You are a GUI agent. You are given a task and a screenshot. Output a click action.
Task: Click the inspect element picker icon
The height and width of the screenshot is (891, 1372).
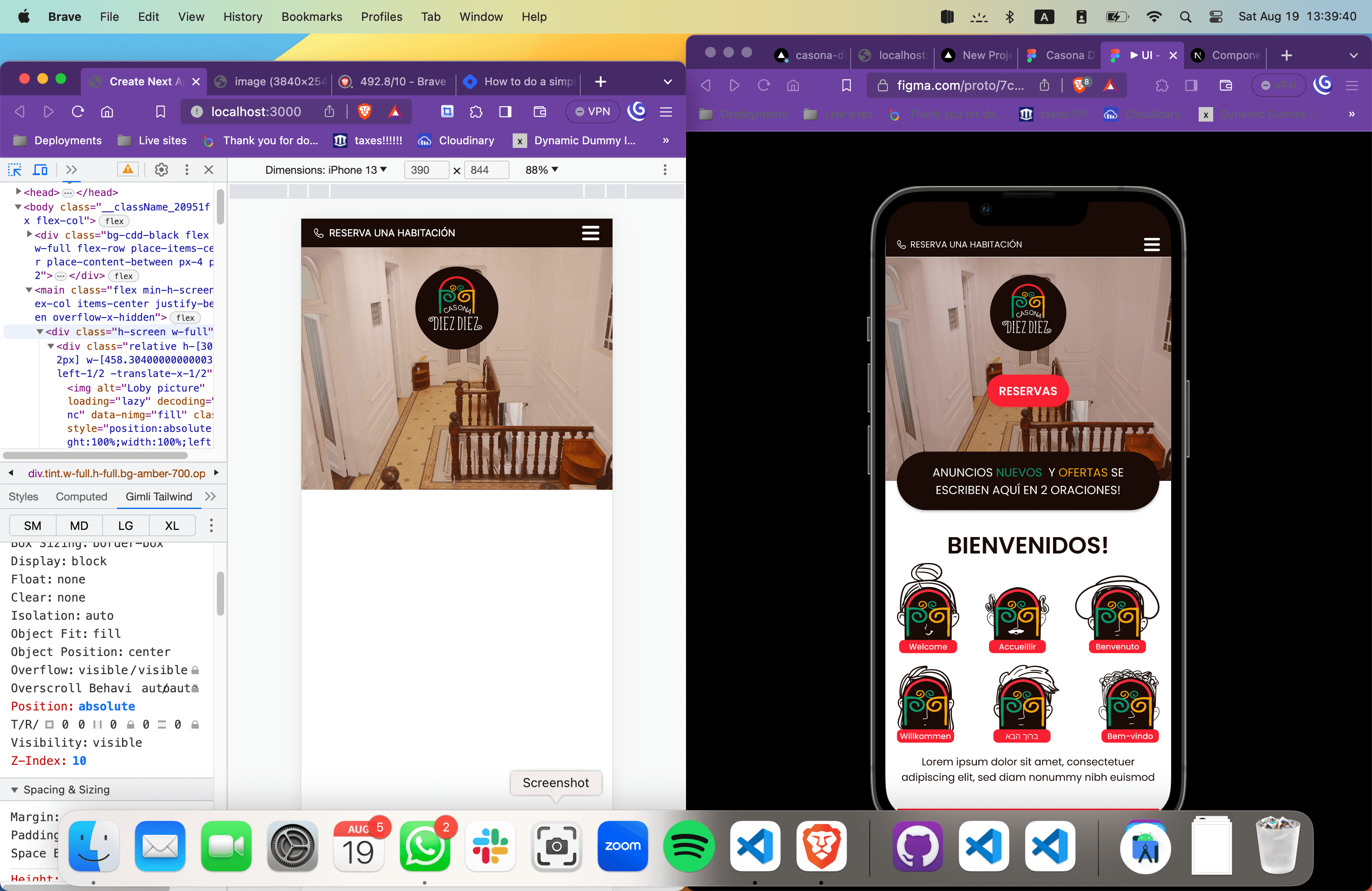click(15, 169)
